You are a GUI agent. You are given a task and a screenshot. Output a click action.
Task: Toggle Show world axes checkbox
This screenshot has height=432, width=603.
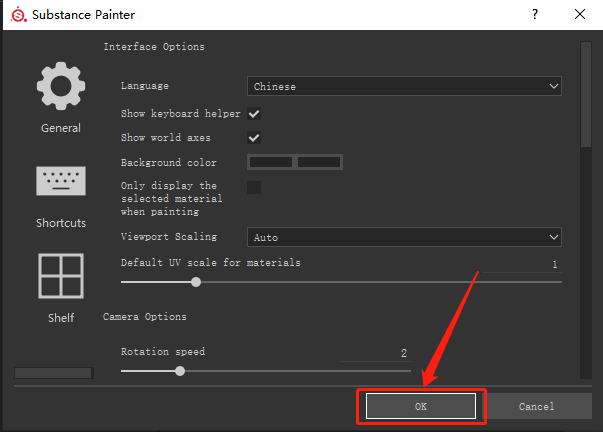(254, 138)
